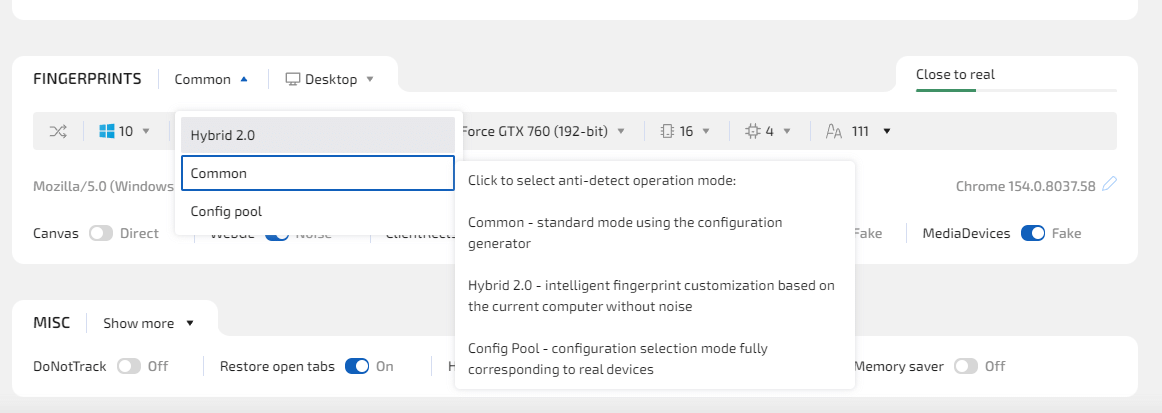The width and height of the screenshot is (1162, 413).
Task: Click the Mozilla/5.0 user agent string
Action: (x=103, y=186)
